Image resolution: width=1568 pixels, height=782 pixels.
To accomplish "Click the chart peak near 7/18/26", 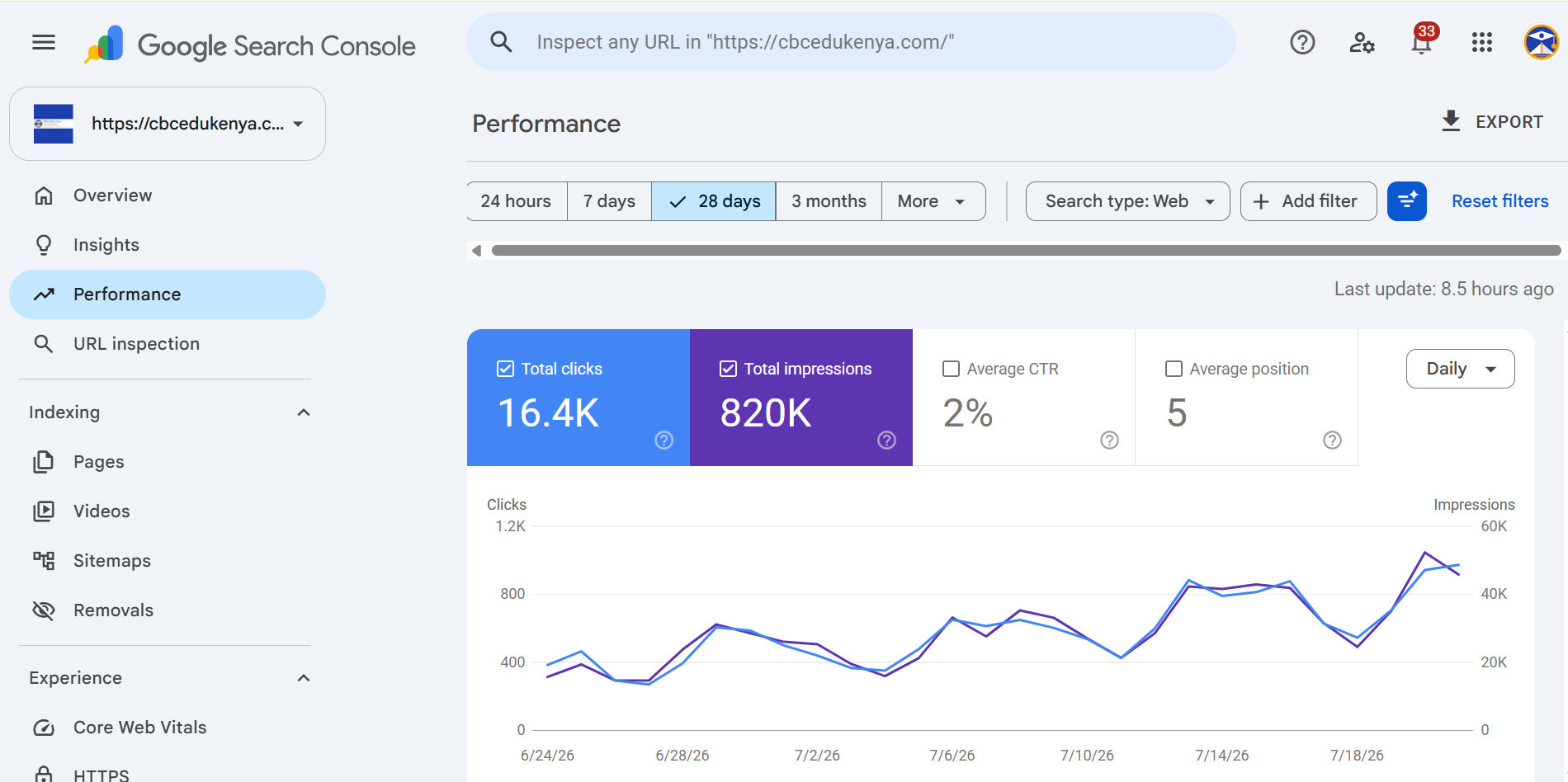I will click(x=1425, y=553).
